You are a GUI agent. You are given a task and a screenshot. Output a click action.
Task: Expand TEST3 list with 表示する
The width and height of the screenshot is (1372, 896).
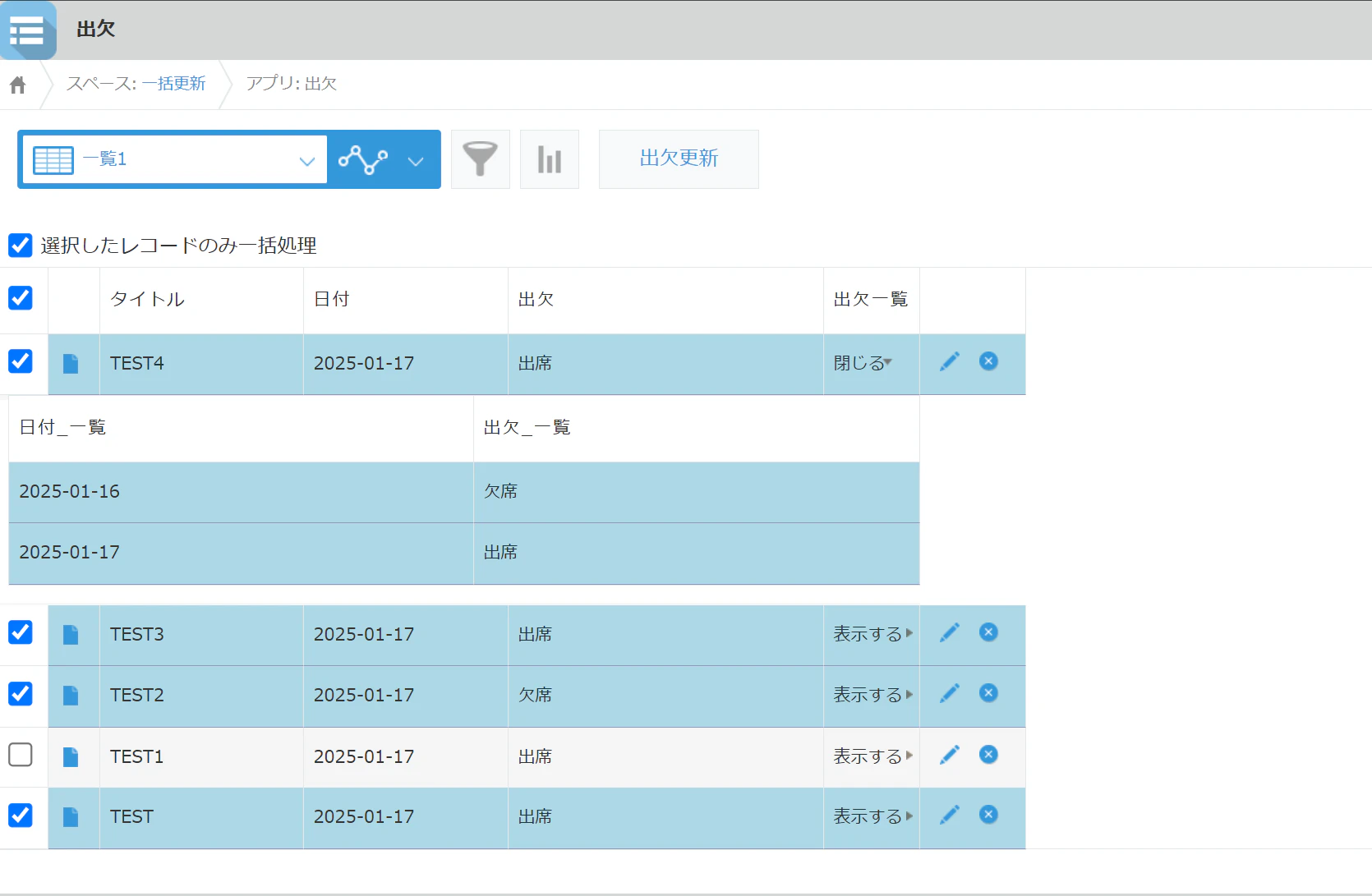tap(873, 634)
